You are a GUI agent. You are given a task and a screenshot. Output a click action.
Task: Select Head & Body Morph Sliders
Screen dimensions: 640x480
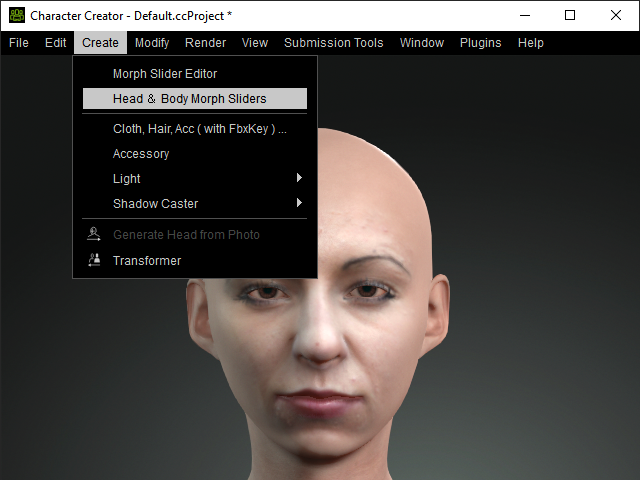(x=195, y=99)
